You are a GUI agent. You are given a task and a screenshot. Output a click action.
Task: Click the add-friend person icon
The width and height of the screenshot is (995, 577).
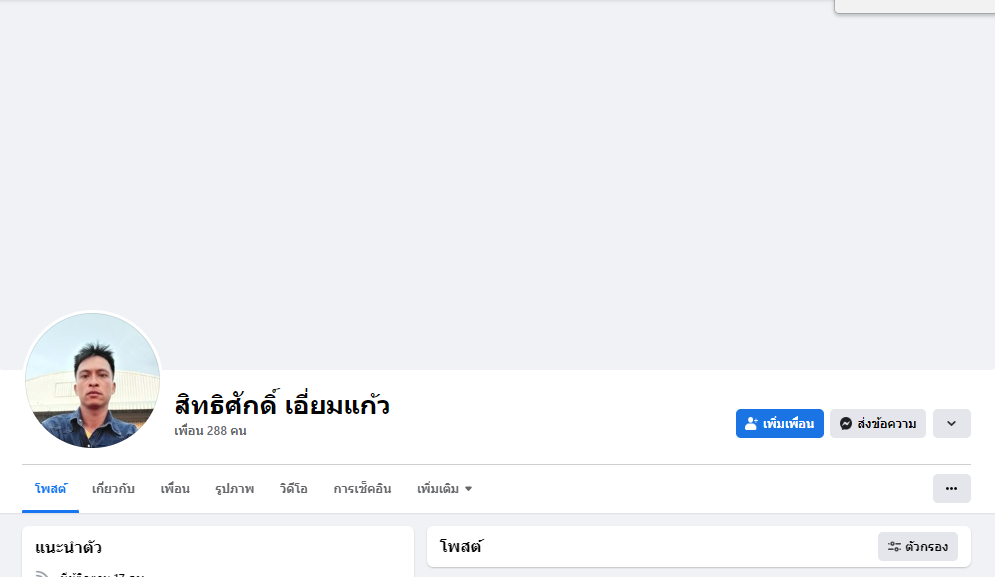click(752, 424)
